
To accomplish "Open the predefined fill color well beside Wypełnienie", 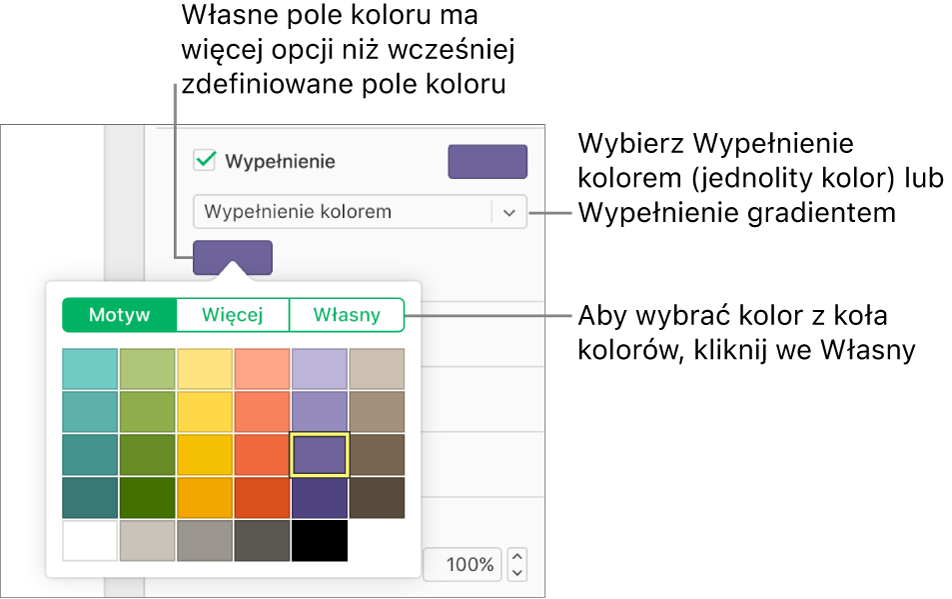I will 488,161.
